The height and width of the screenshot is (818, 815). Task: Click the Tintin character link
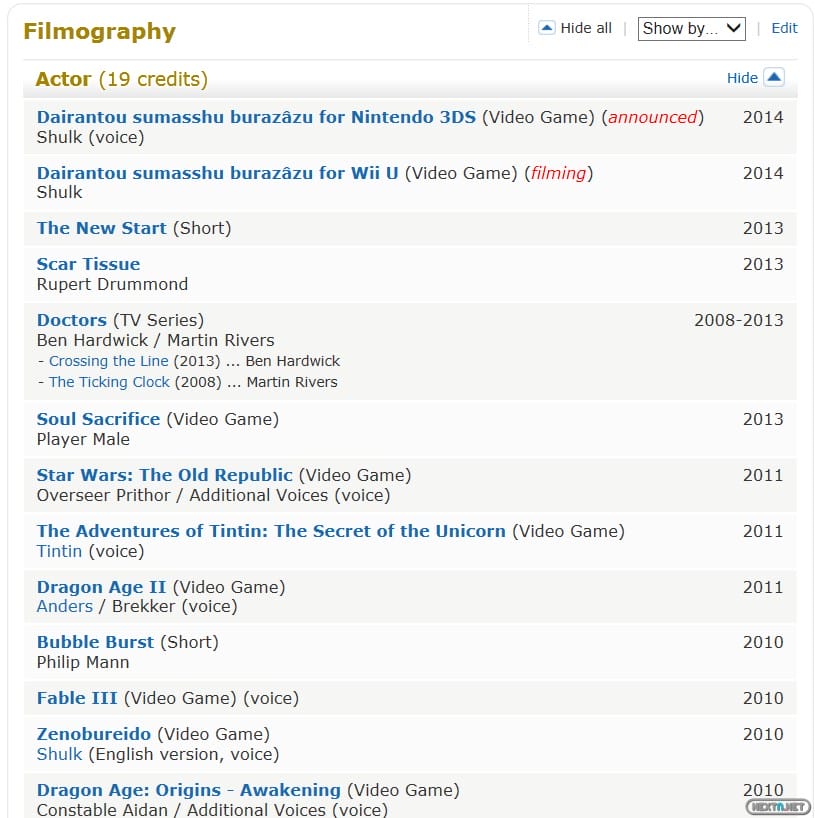pos(59,551)
